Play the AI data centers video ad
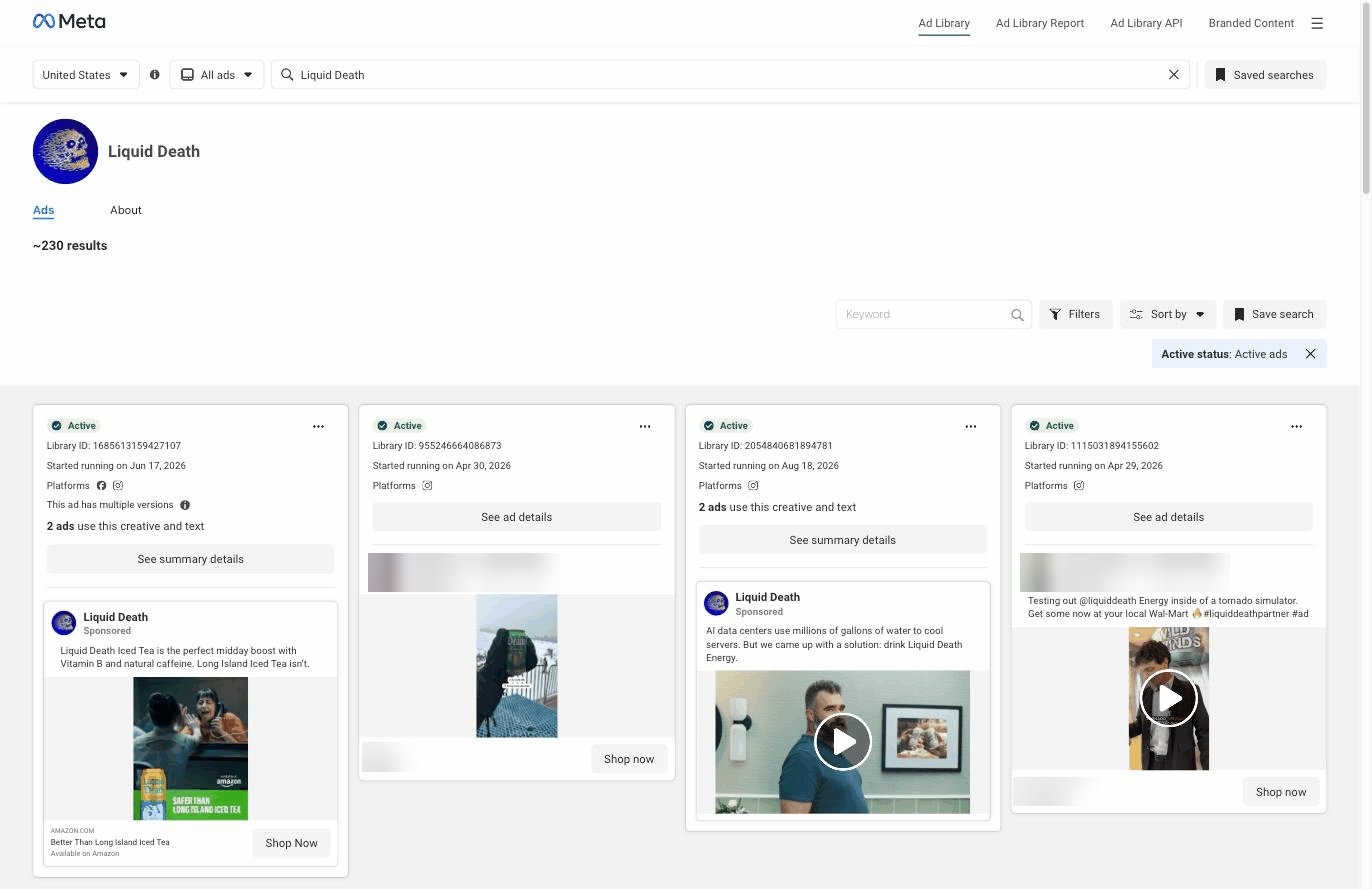This screenshot has width=1372, height=889. [842, 741]
